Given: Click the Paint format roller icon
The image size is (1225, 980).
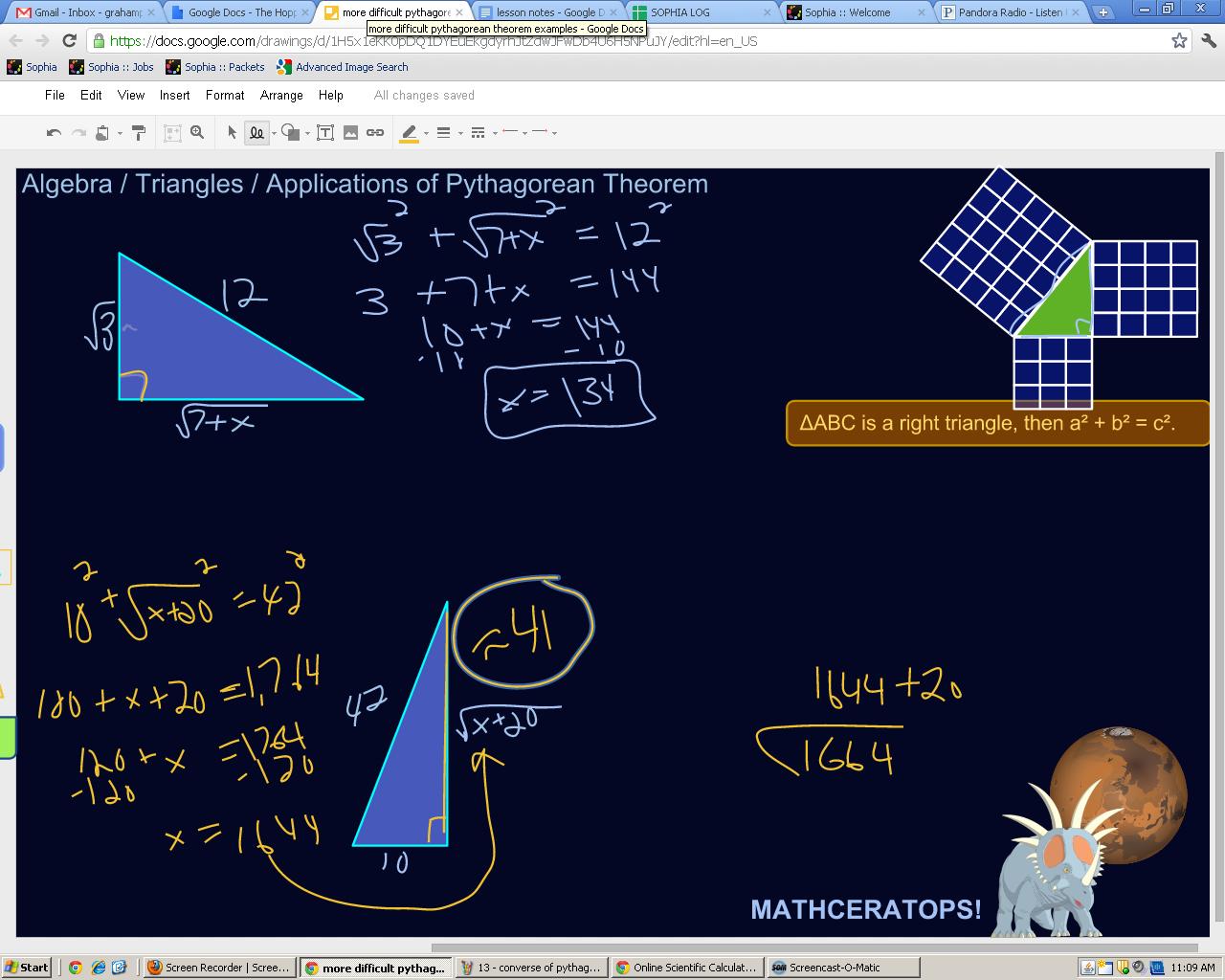Looking at the screenshot, I should [138, 133].
